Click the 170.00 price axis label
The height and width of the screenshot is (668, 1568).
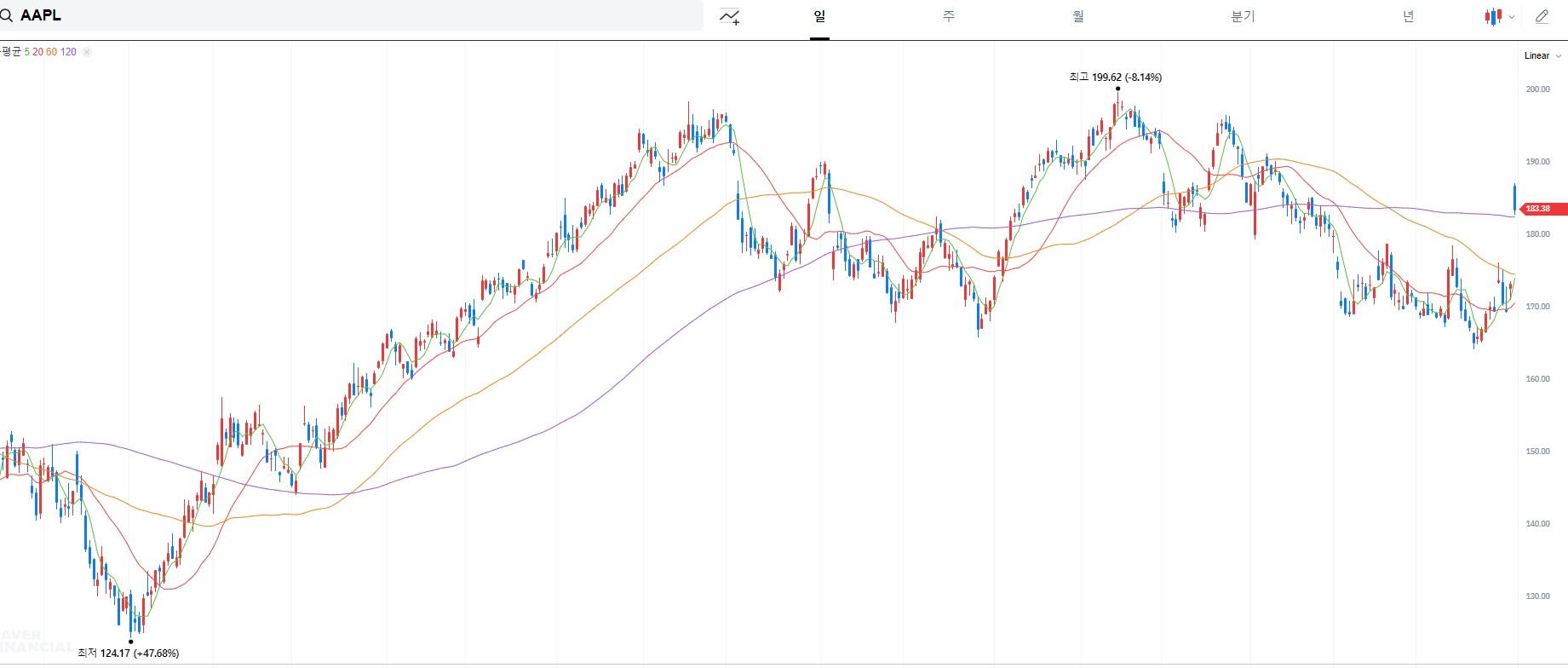(x=1538, y=307)
